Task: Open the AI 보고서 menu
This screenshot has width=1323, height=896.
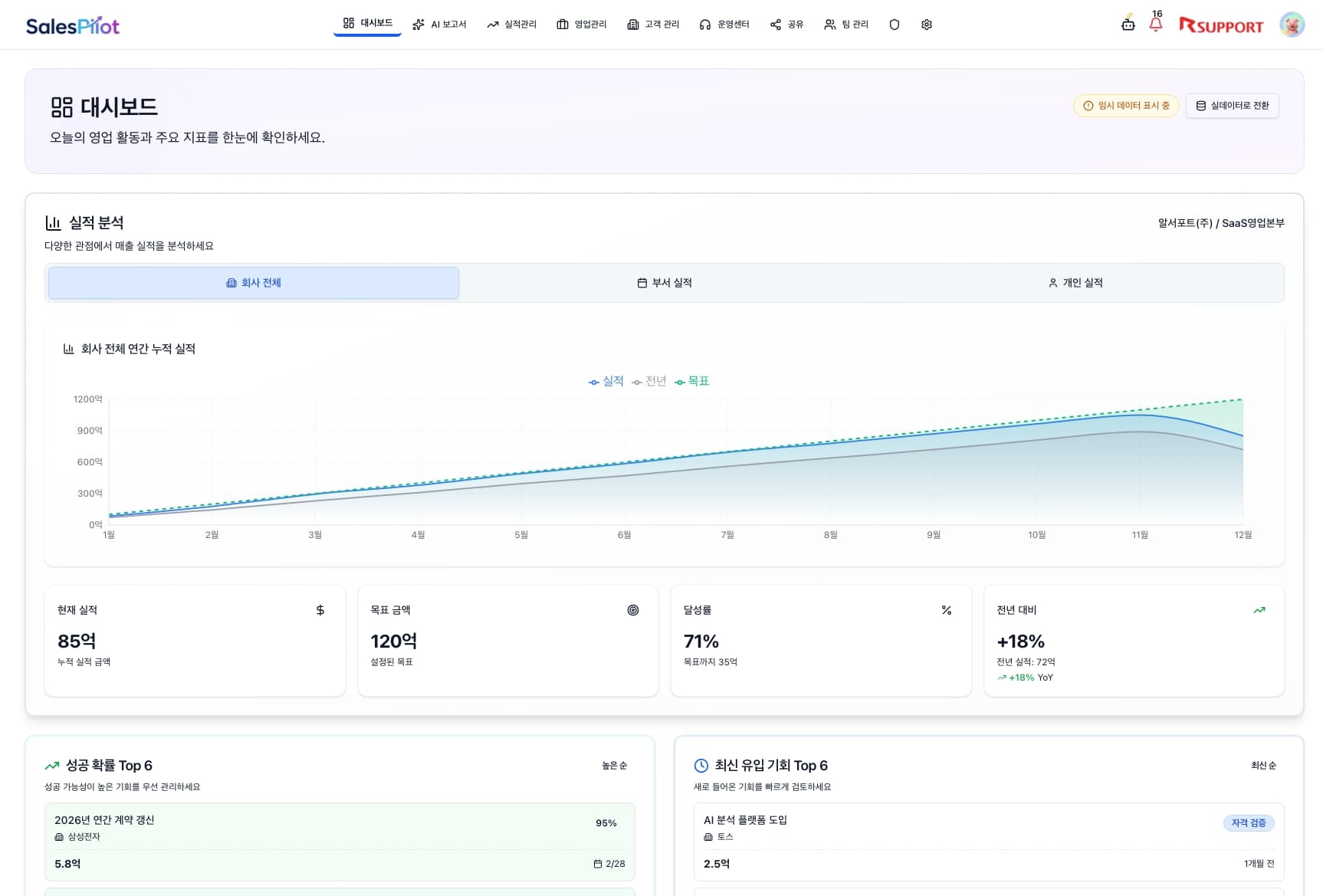Action: pos(439,25)
